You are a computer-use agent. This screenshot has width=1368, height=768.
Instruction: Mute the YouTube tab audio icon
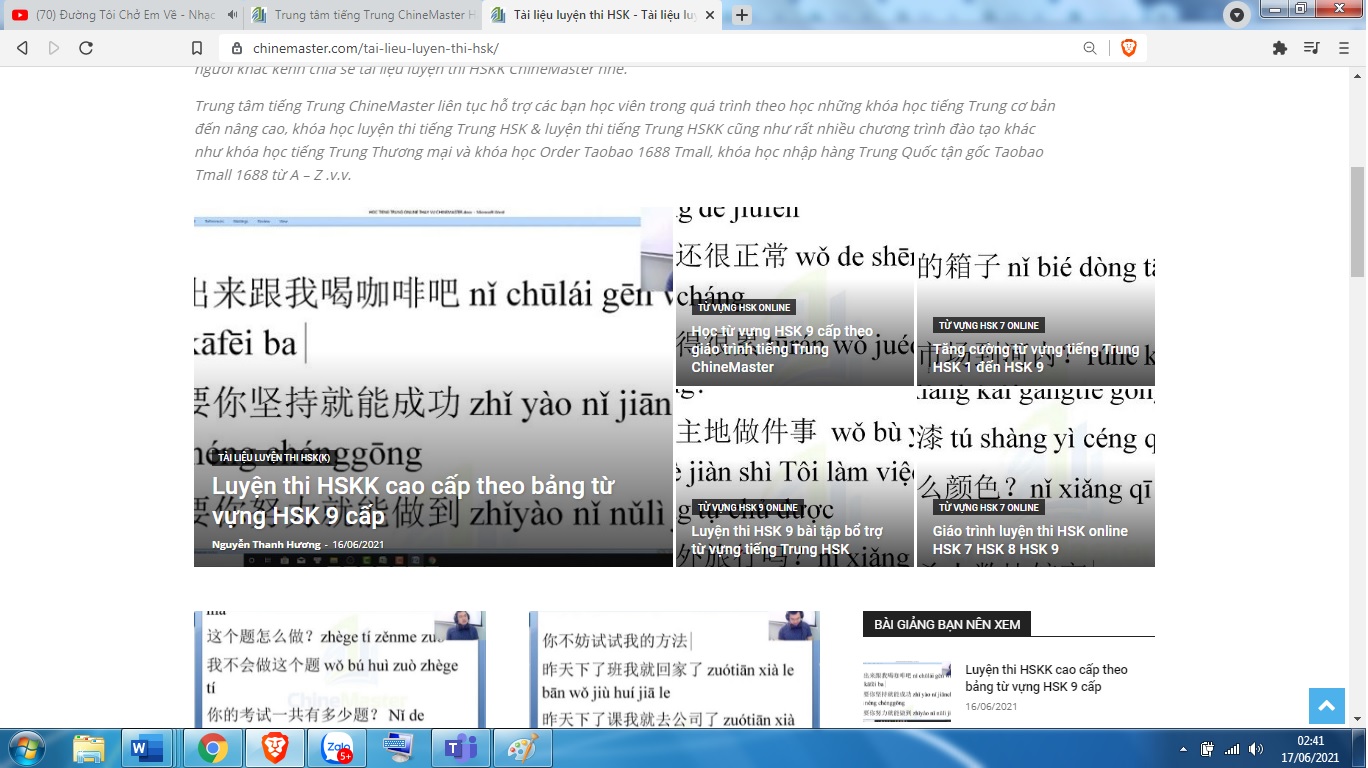click(232, 15)
